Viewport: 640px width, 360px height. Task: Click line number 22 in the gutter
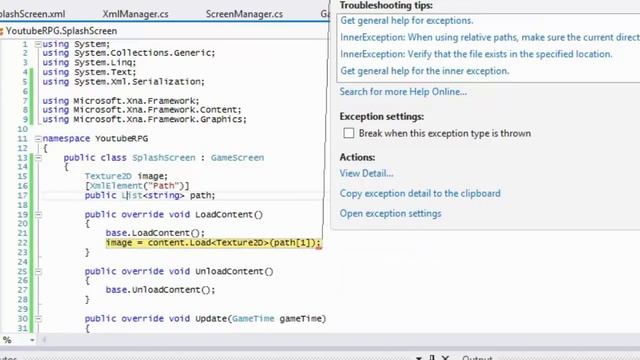pyautogui.click(x=22, y=242)
